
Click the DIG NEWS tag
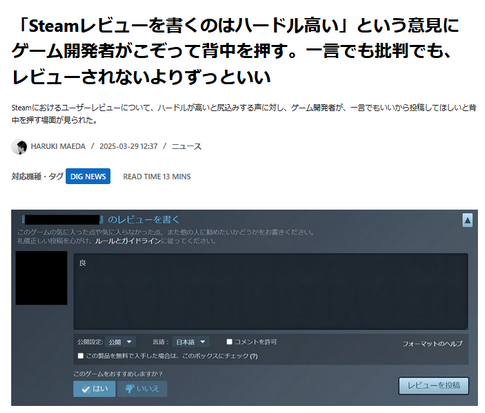click(x=88, y=176)
